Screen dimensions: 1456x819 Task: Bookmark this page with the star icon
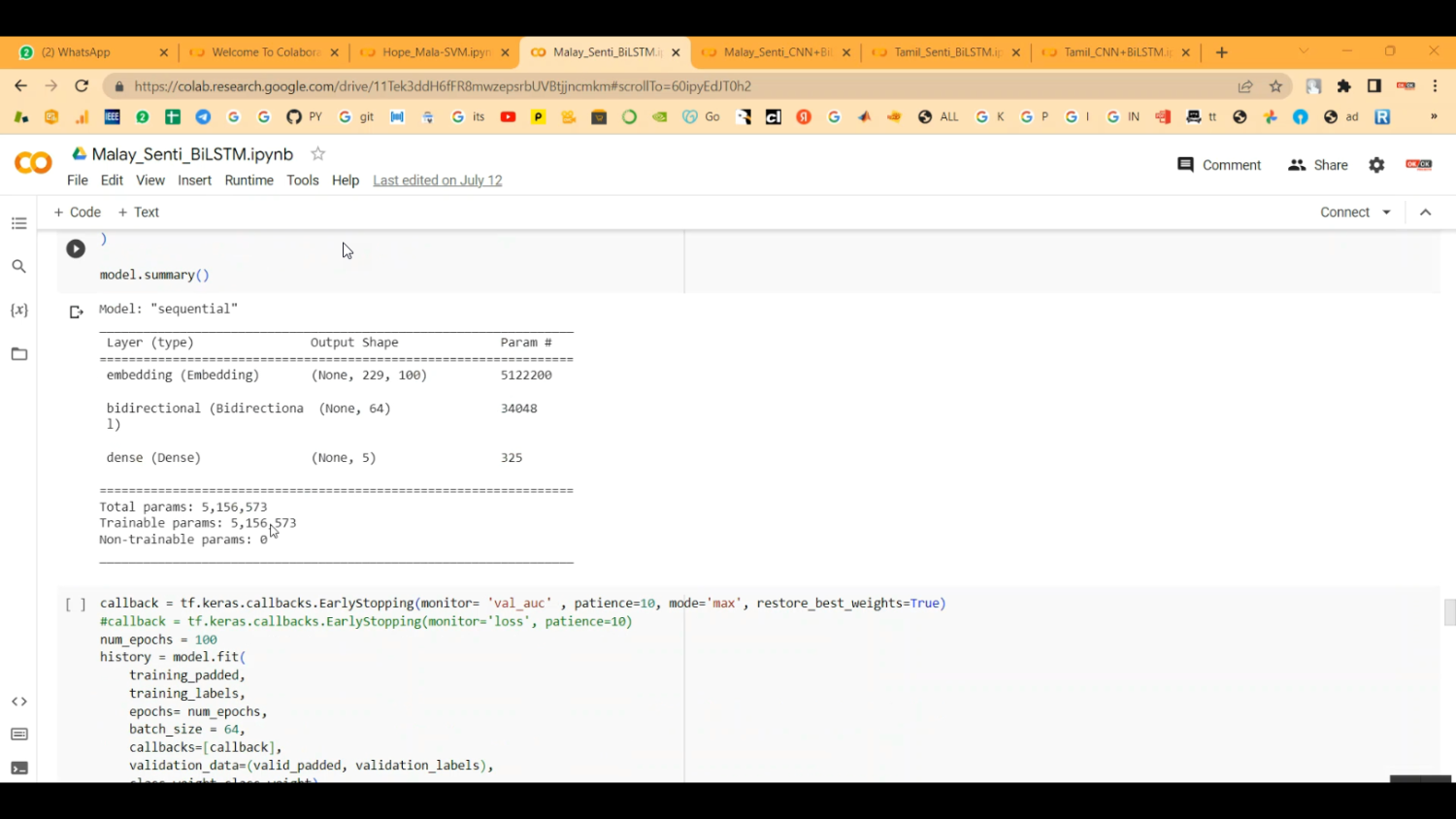(x=1275, y=86)
